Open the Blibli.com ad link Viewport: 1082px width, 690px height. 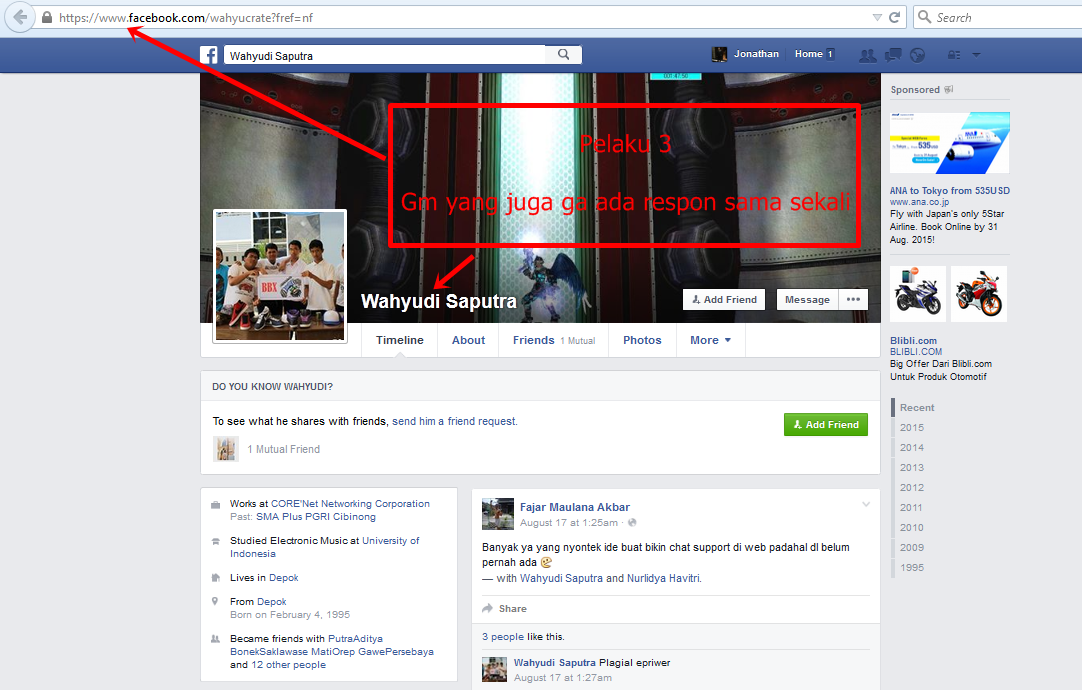913,340
